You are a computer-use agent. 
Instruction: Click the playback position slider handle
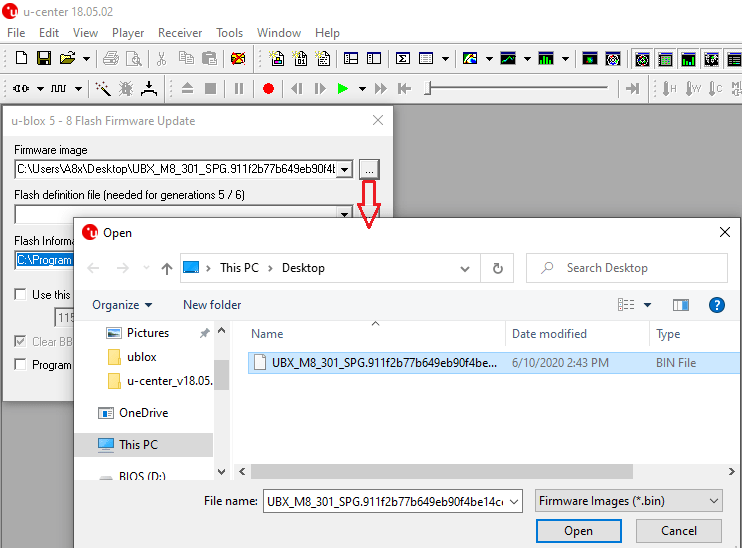pos(428,88)
